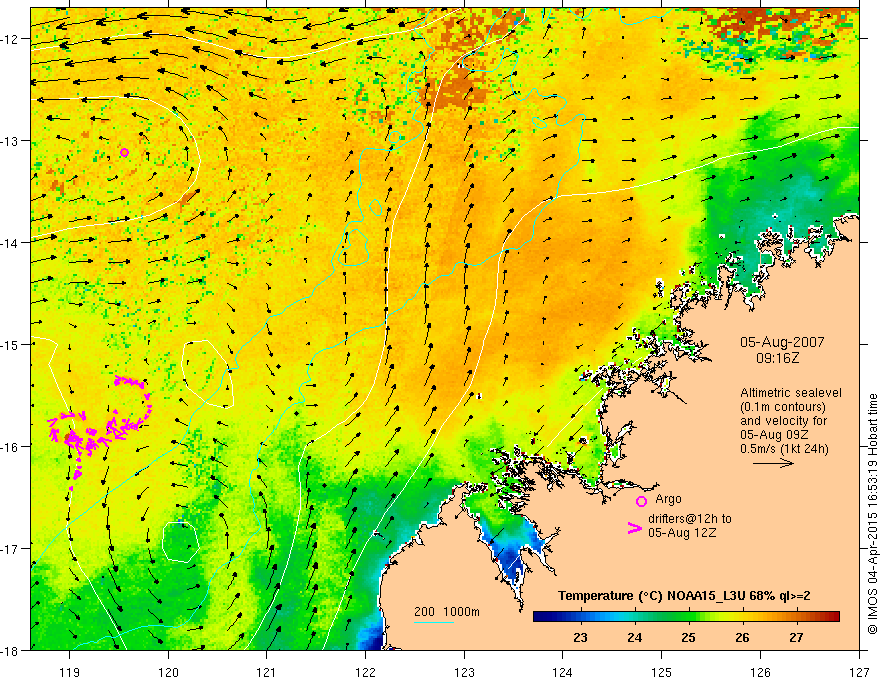This screenshot has height=680, width=880.
Task: Click the latitude axis label -17
Action: point(11,548)
